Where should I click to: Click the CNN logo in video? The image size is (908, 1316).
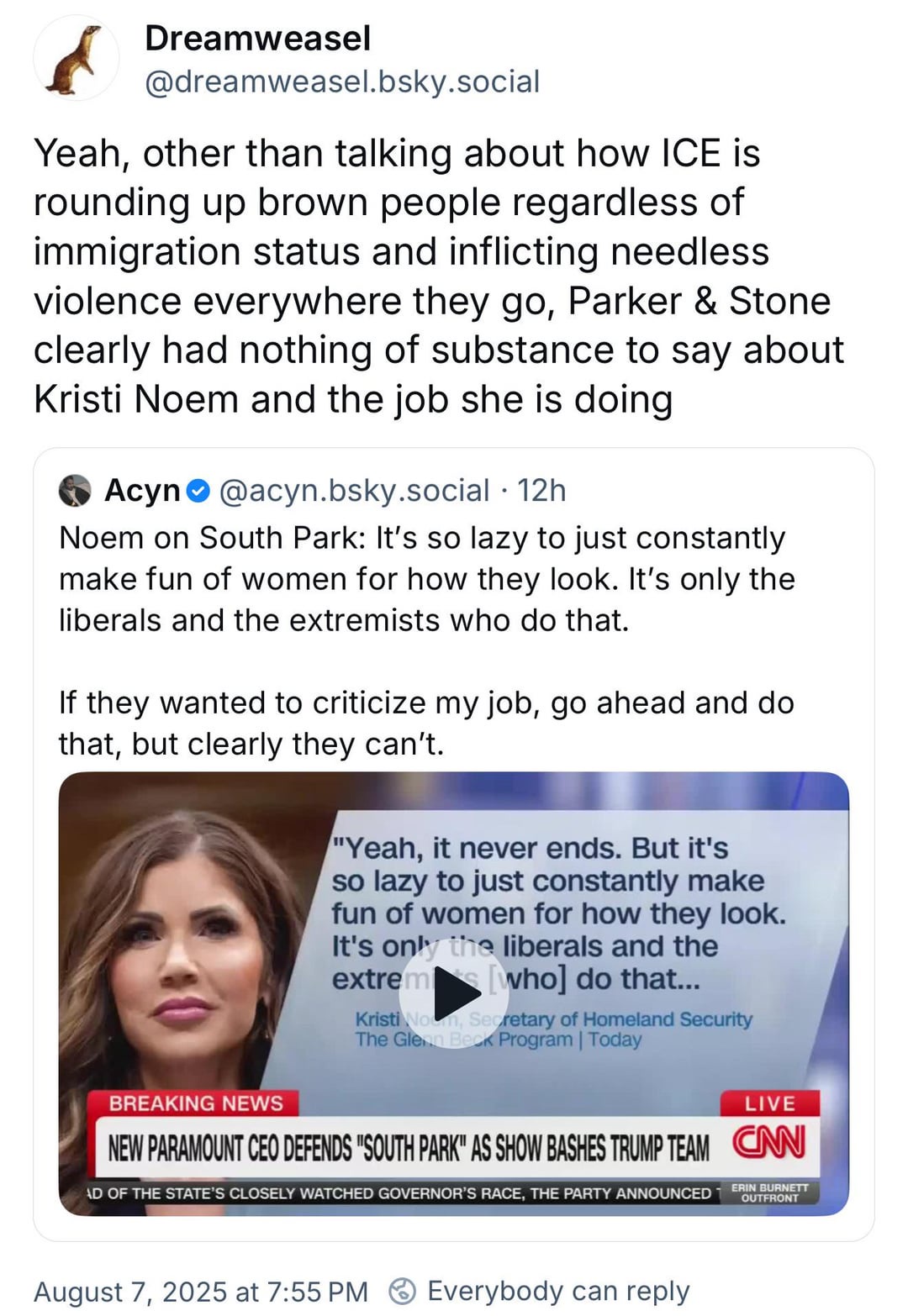[x=769, y=1142]
